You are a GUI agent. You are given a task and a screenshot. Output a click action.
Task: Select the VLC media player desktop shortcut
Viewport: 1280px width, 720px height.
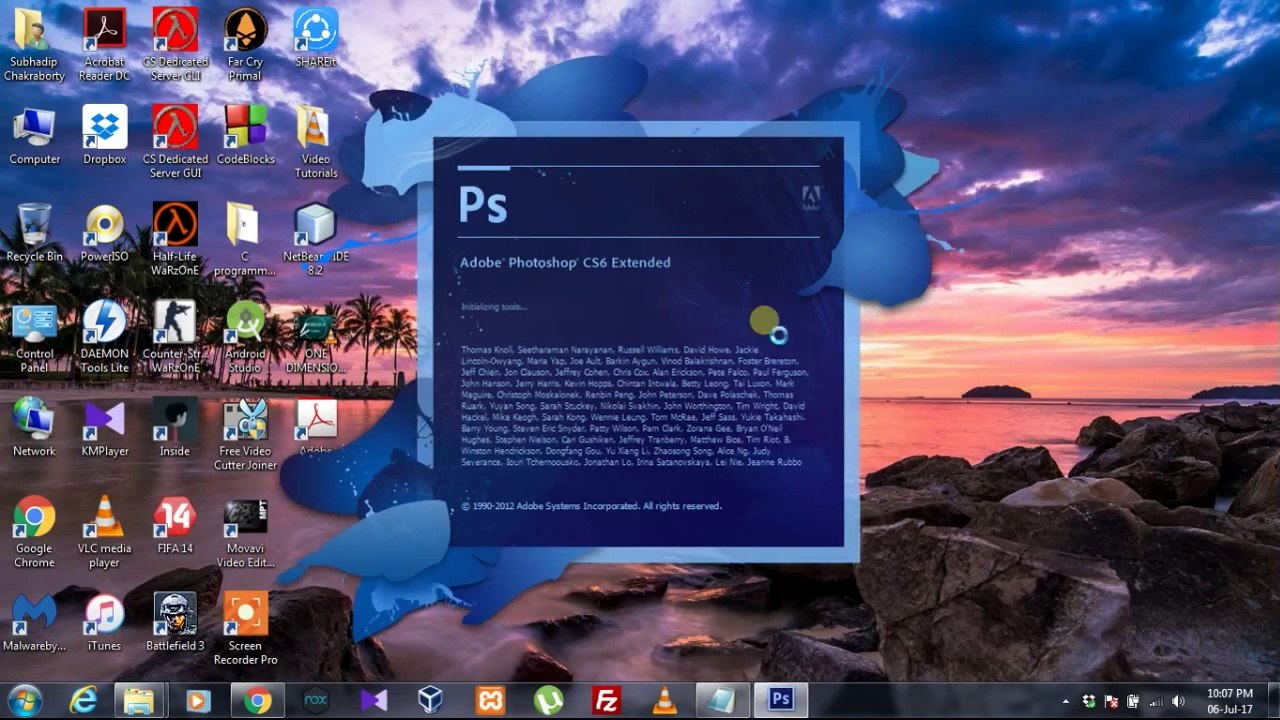(x=105, y=532)
